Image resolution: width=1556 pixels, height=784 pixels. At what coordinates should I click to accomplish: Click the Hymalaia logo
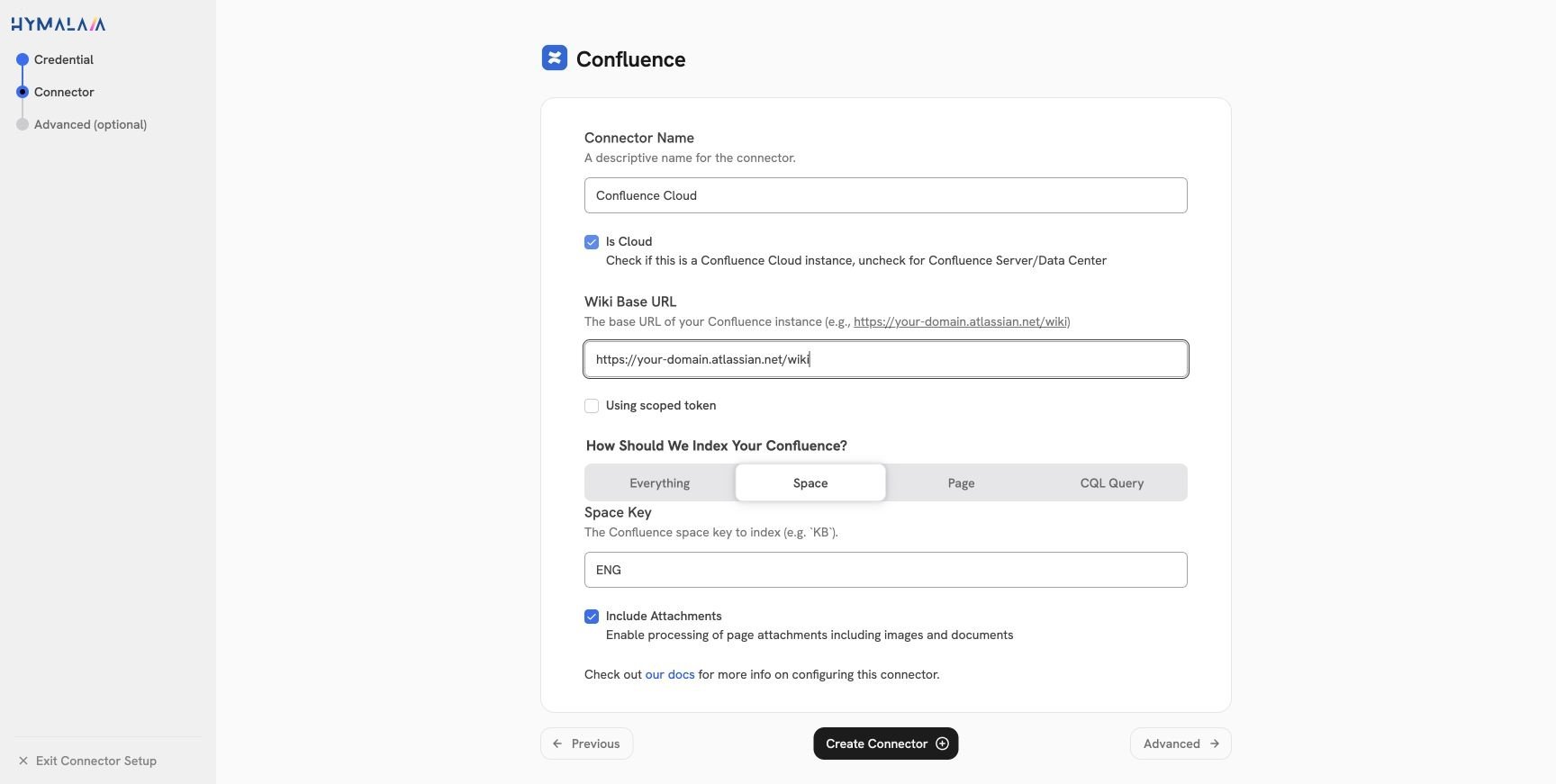click(x=59, y=24)
